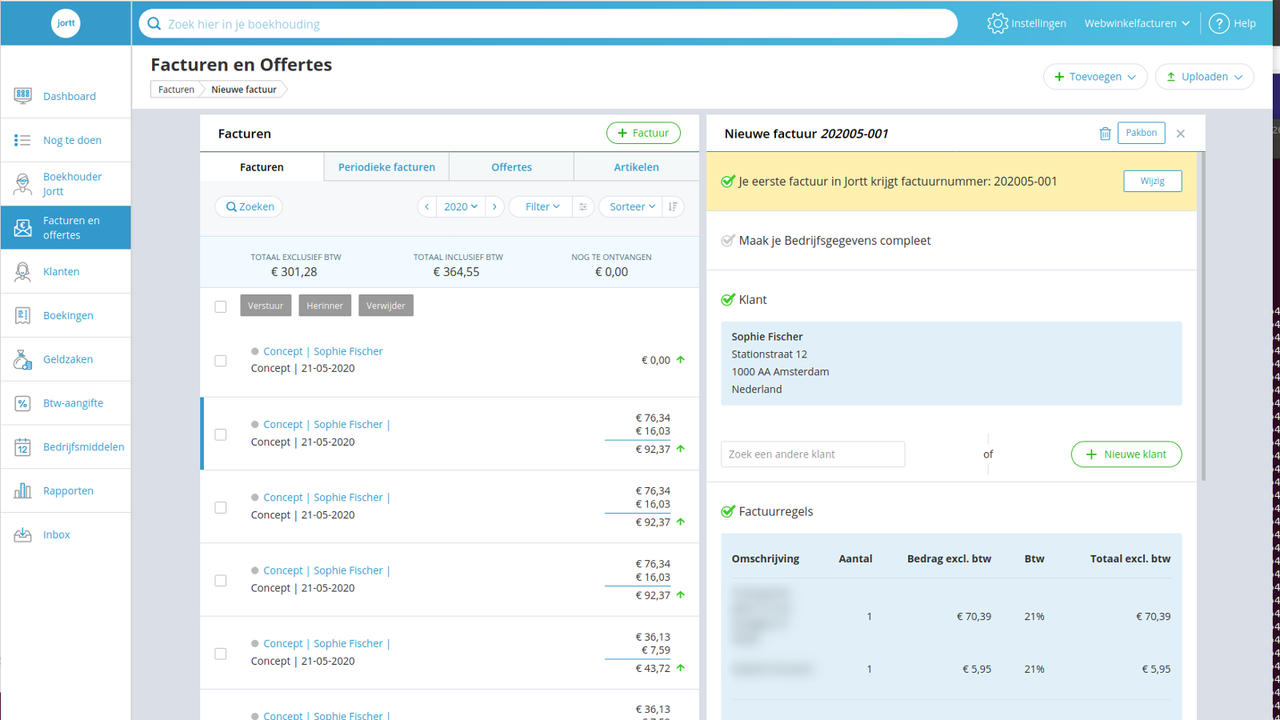1280x720 pixels.
Task: Check the first Concept invoice of € 0,00
Action: pos(221,361)
